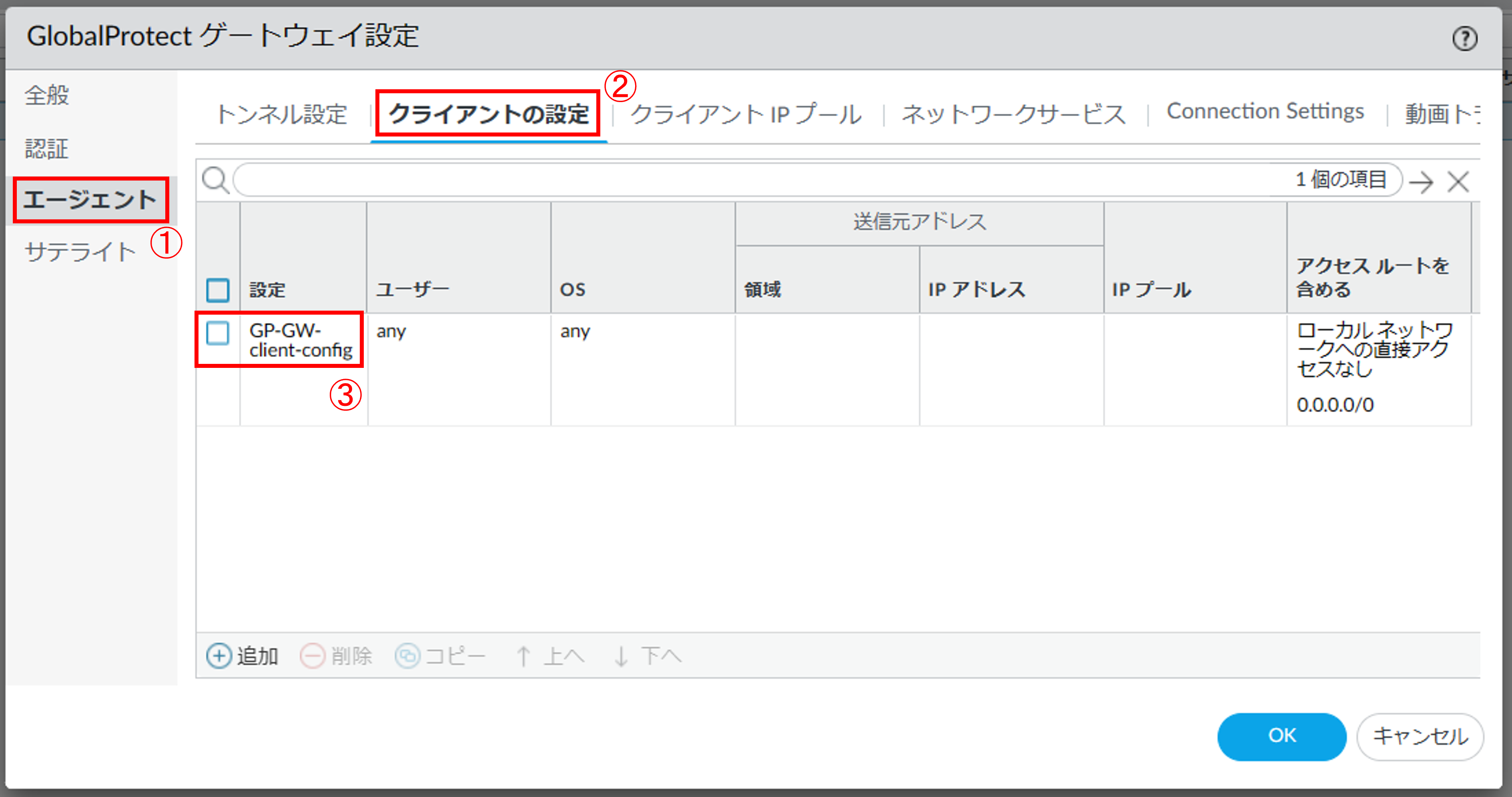
Task: Switch to クライアント IP プール tab
Action: coord(746,114)
